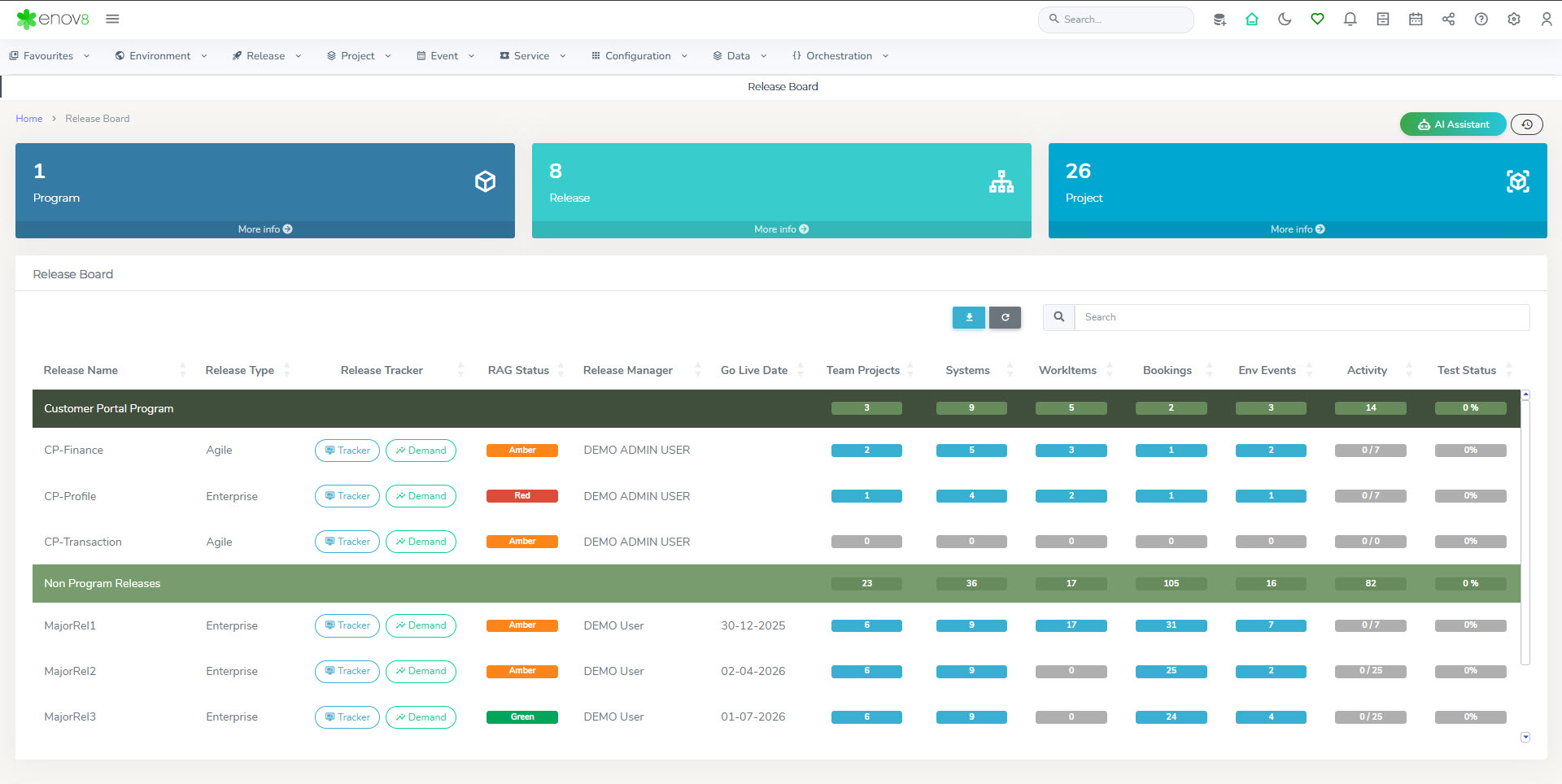Open the calendar icon in top bar
The width and height of the screenshot is (1562, 784).
pos(1416,20)
